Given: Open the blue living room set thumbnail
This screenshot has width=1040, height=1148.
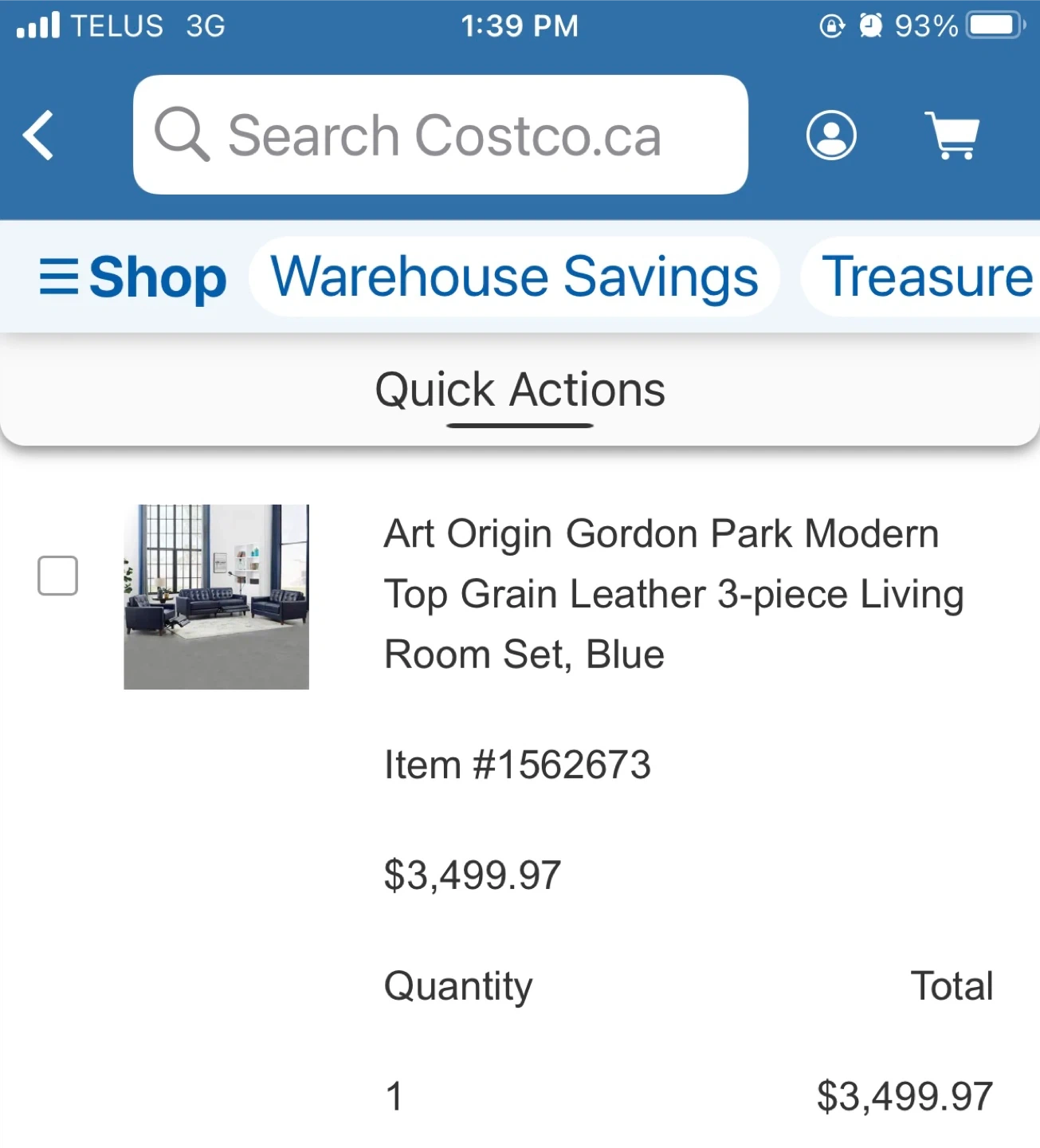Looking at the screenshot, I should point(217,596).
